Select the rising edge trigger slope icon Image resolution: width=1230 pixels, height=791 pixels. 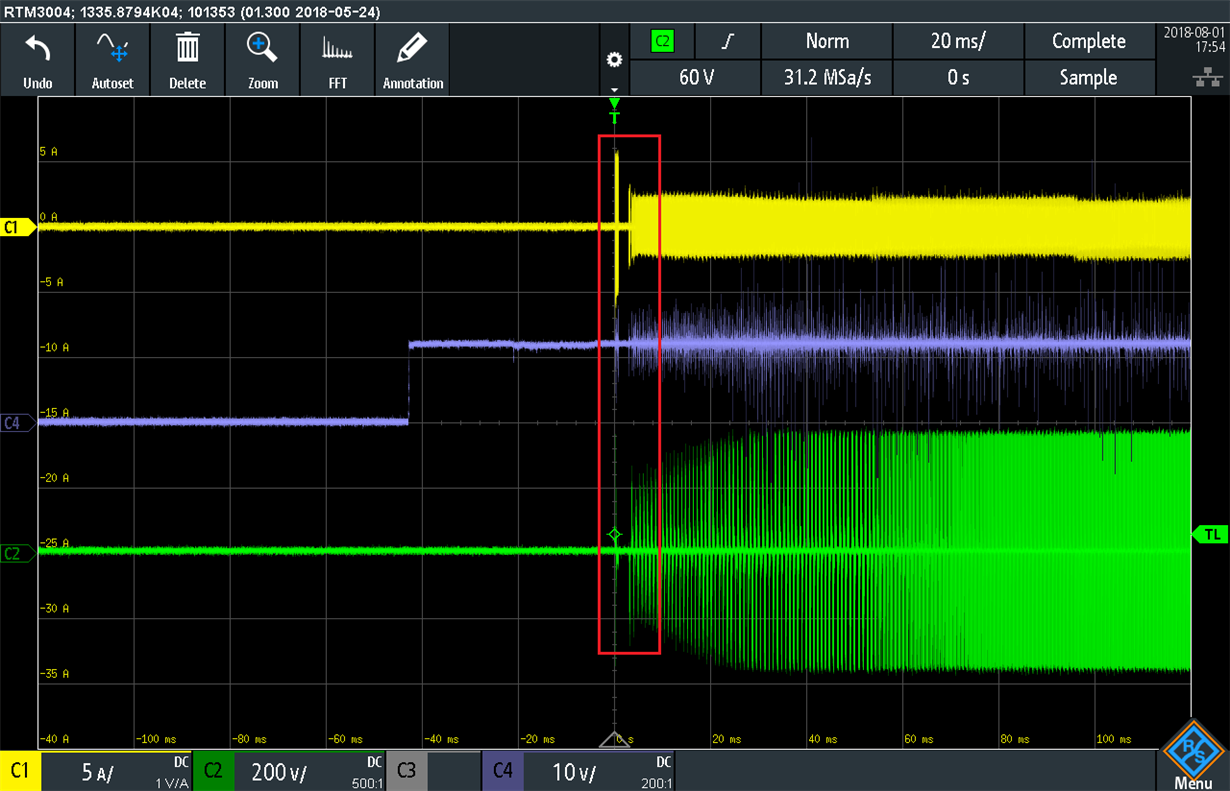point(727,42)
